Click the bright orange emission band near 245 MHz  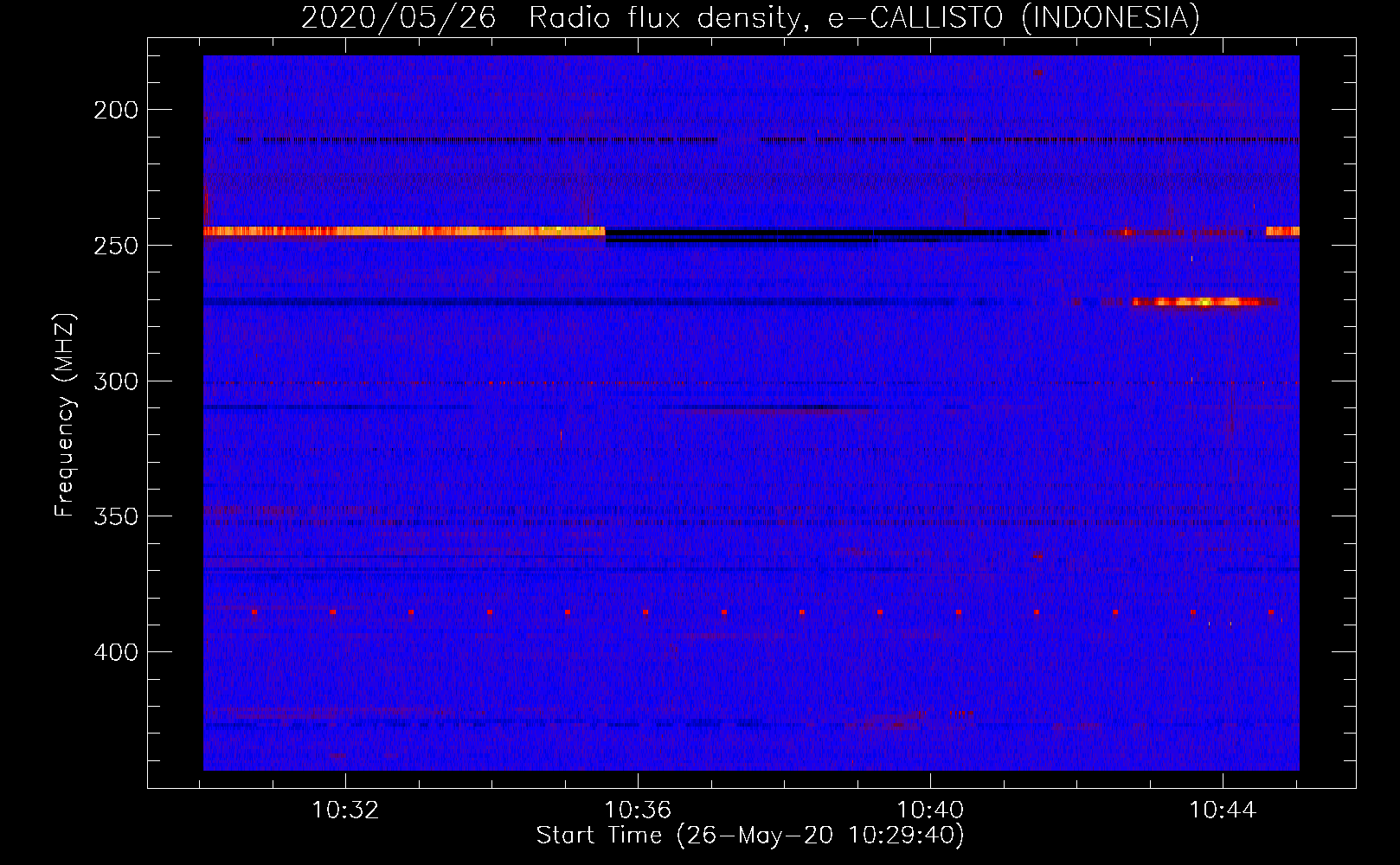[404, 231]
